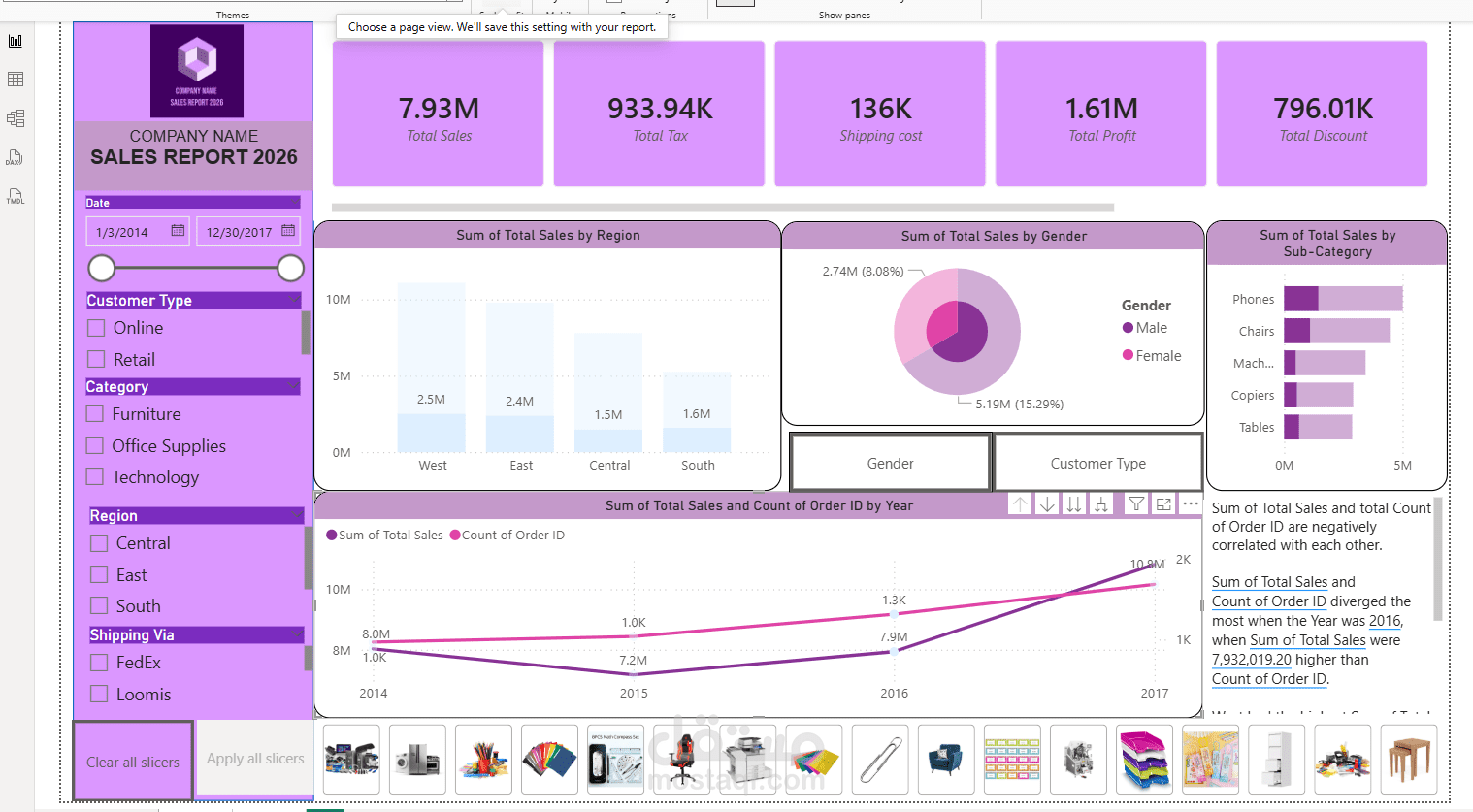Click the end date 12/30/2017 field
The height and width of the screenshot is (812, 1473).
coord(248,232)
